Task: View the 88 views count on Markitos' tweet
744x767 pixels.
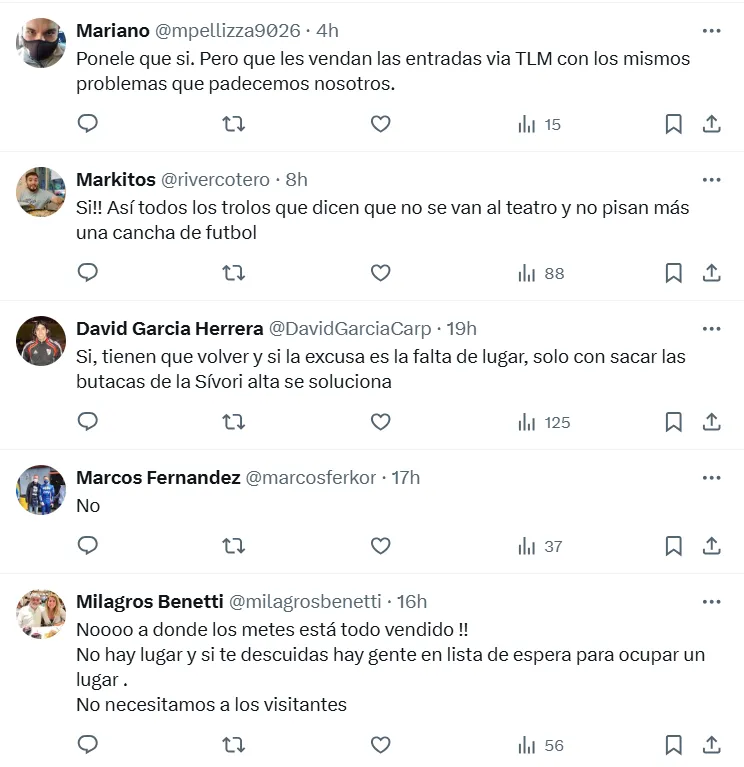Action: [x=541, y=273]
